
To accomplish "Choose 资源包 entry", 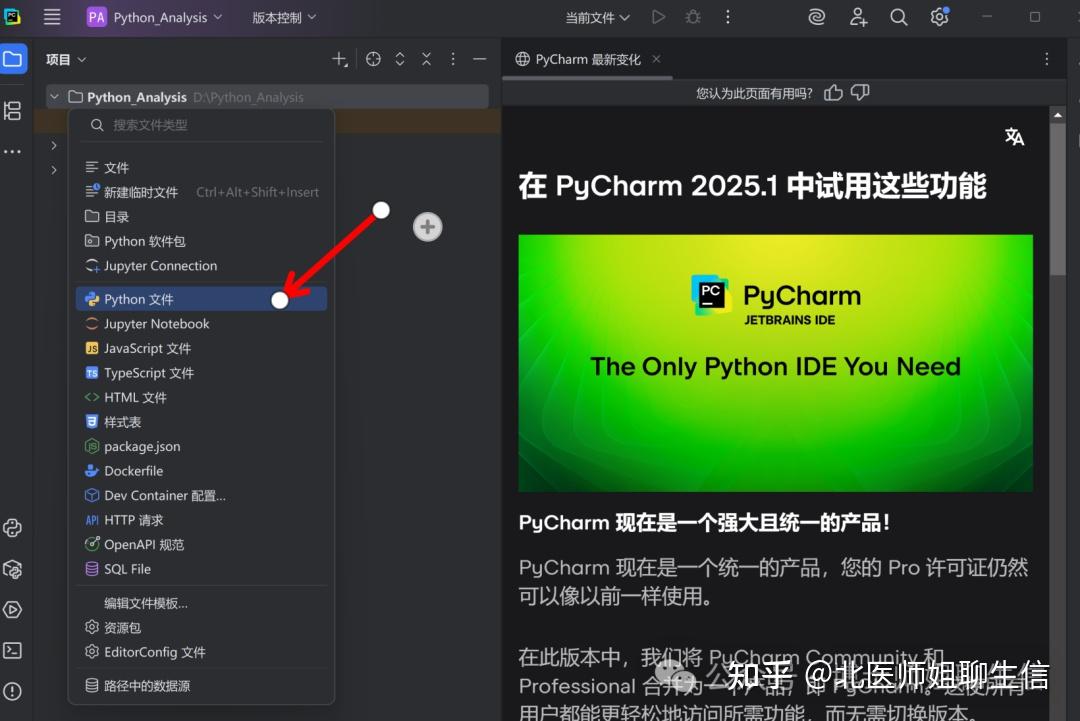I will (201, 628).
